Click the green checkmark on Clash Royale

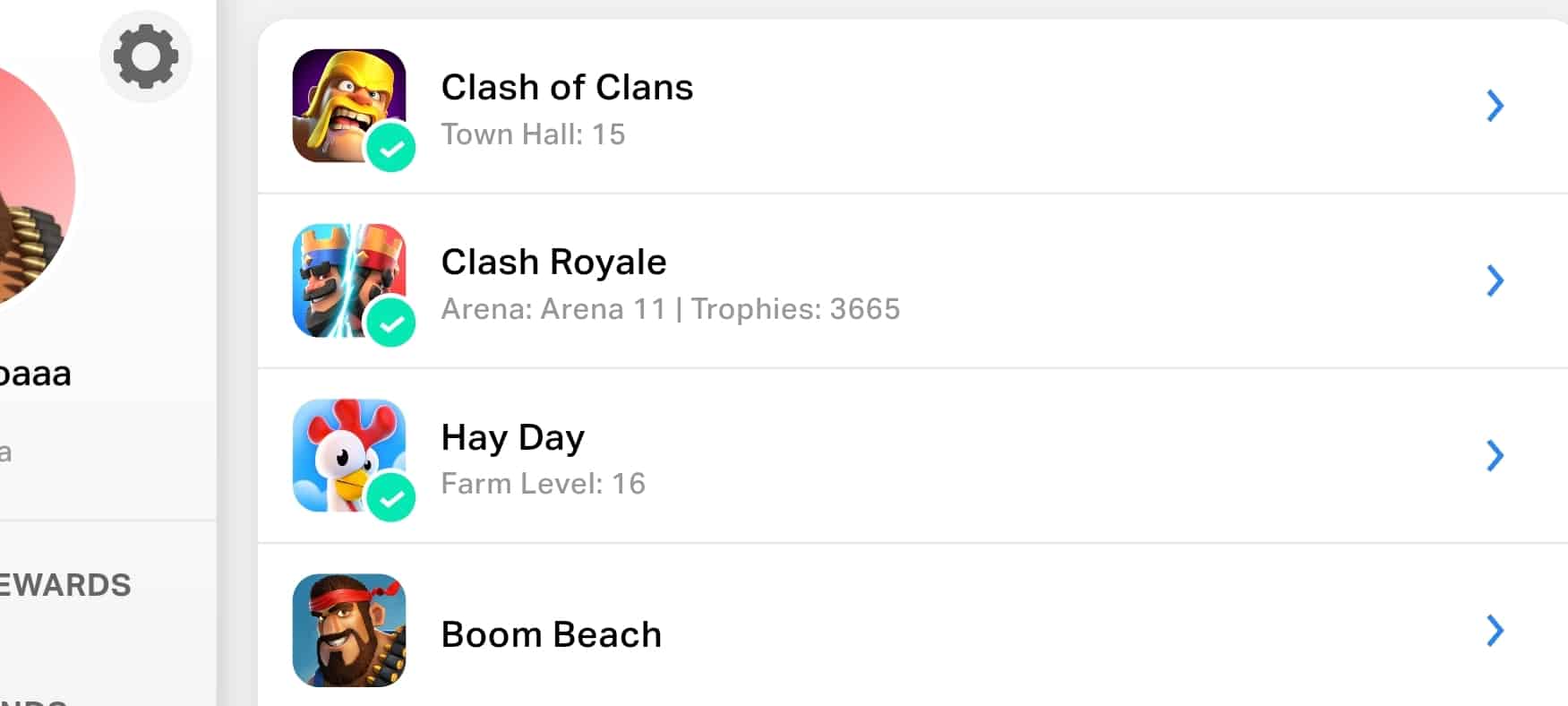pyautogui.click(x=391, y=323)
